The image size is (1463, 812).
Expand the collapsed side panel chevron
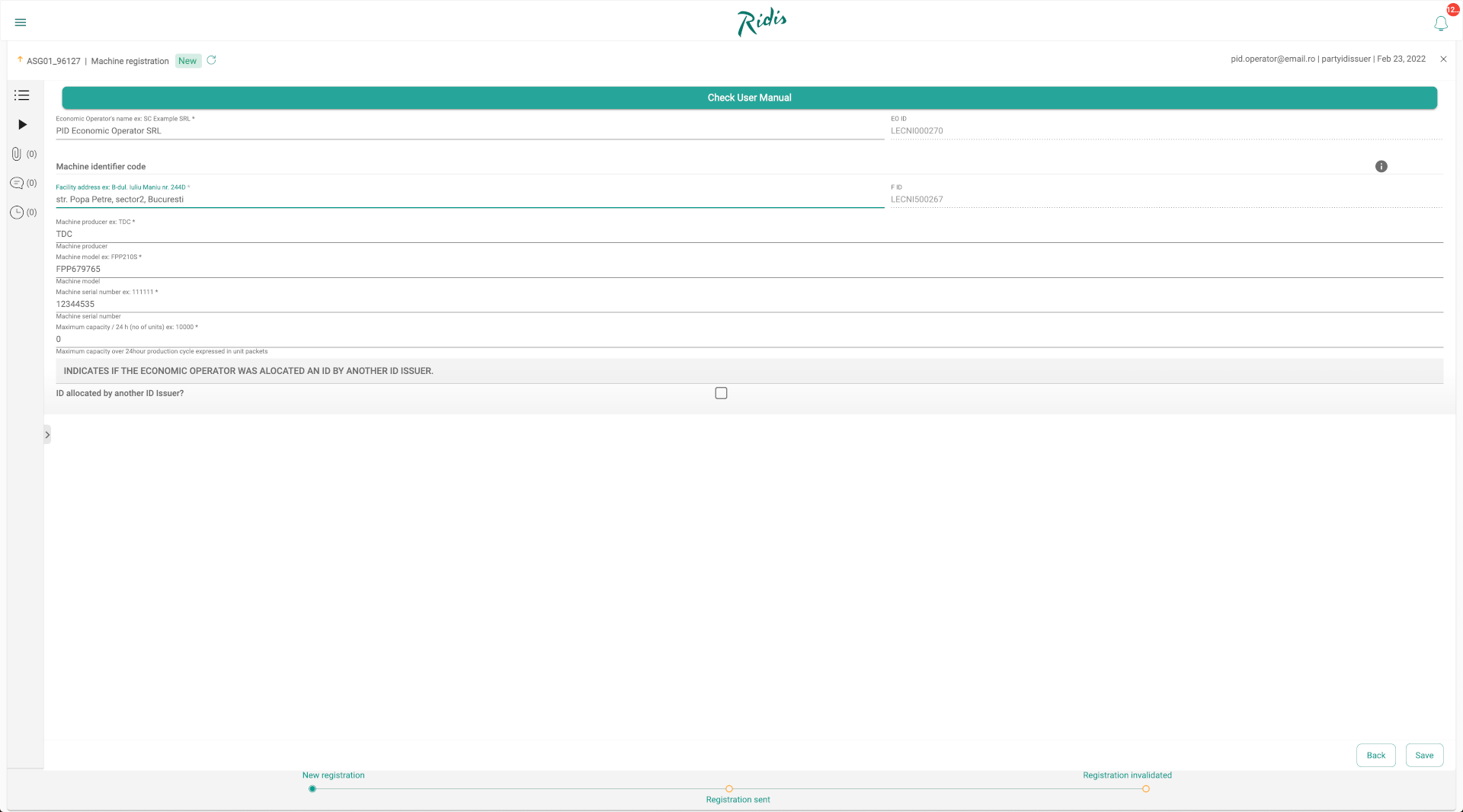(47, 435)
